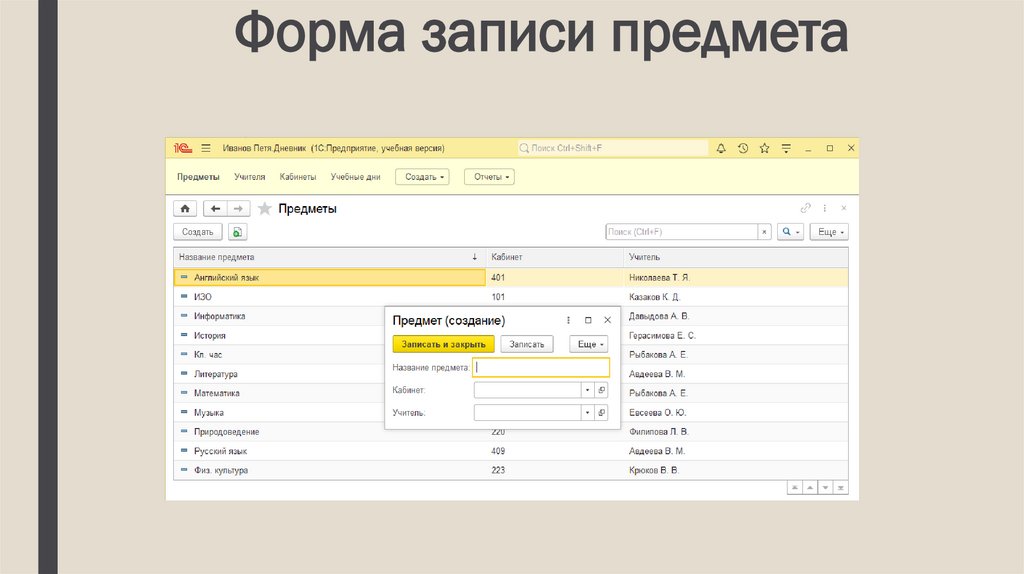The height and width of the screenshot is (574, 1024).
Task: Open history clock icon
Action: [x=743, y=148]
